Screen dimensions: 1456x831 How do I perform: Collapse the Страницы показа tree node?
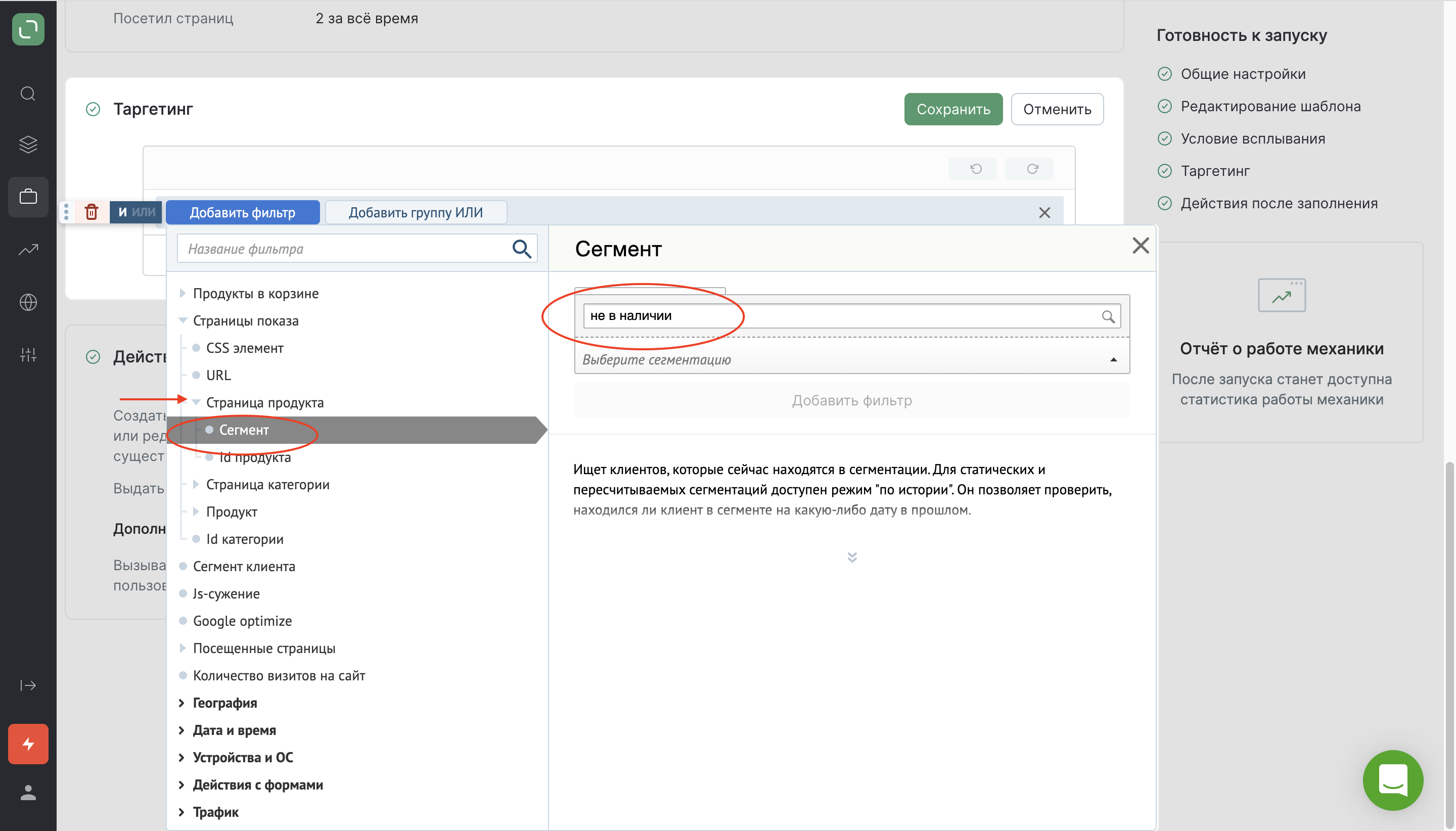click(x=183, y=321)
